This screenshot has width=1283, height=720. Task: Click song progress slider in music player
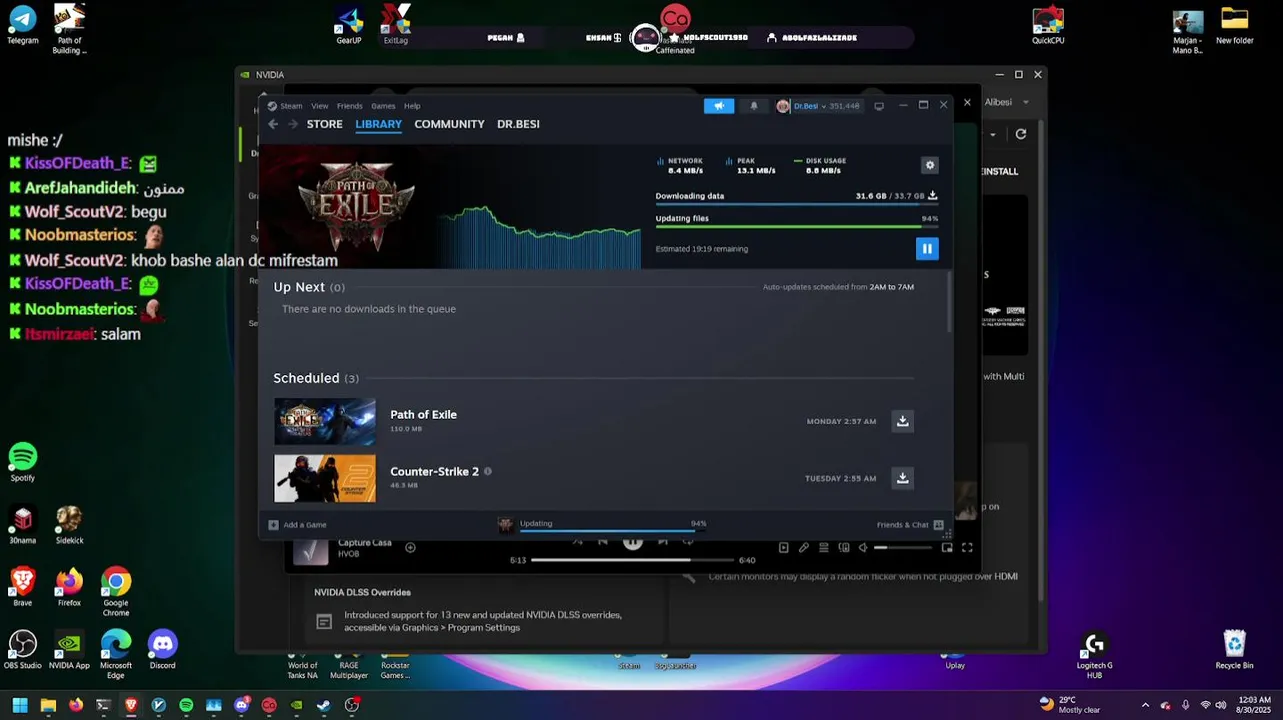631,560
